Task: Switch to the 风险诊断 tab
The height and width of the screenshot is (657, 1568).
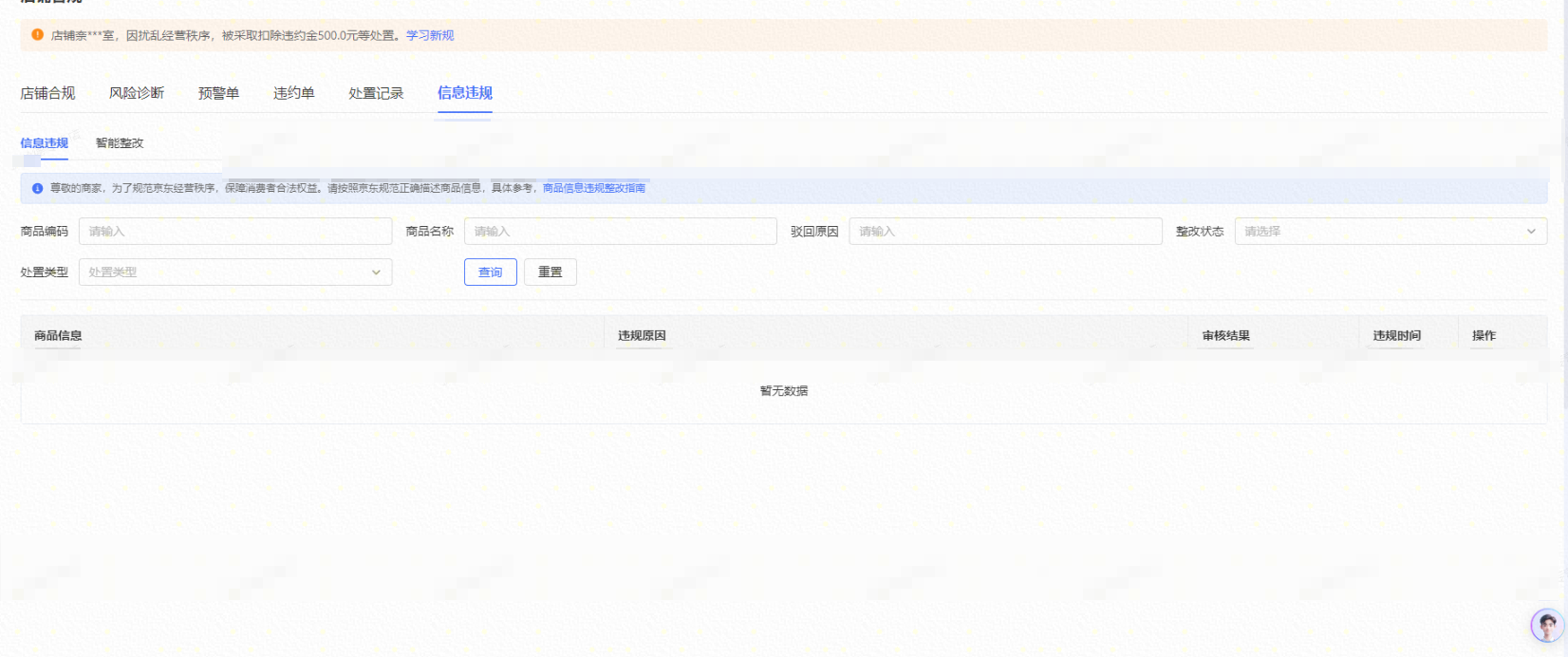Action: tap(137, 93)
